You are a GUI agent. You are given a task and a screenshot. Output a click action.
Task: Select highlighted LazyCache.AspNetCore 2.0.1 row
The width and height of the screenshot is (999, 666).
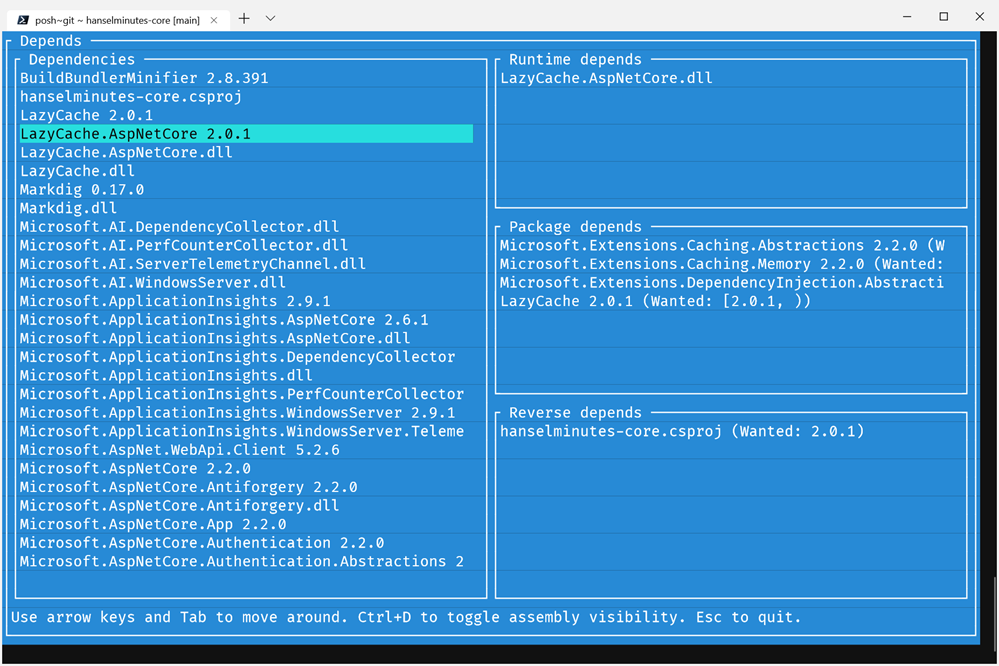[x=247, y=134]
